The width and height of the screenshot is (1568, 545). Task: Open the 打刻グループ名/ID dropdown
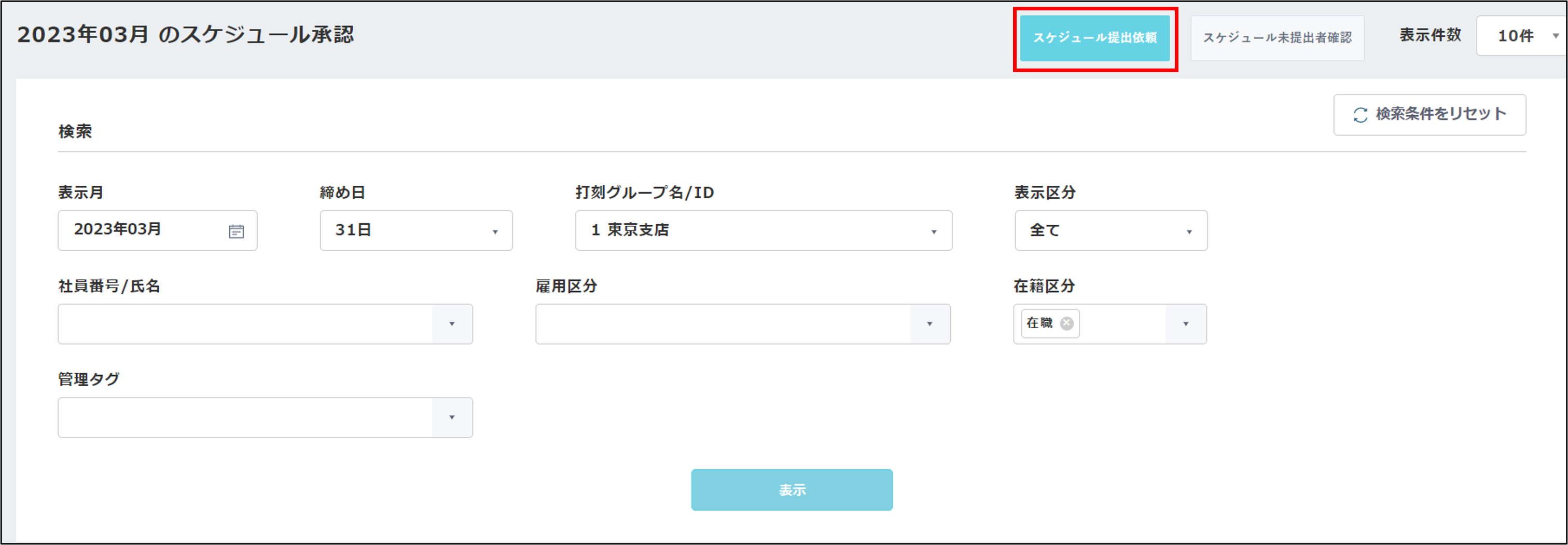tap(764, 231)
